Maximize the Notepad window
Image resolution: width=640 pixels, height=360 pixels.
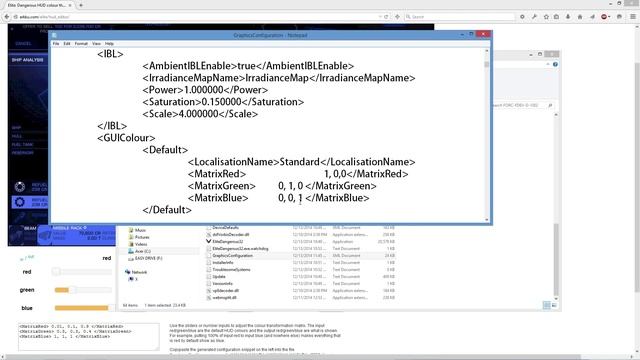point(471,35)
